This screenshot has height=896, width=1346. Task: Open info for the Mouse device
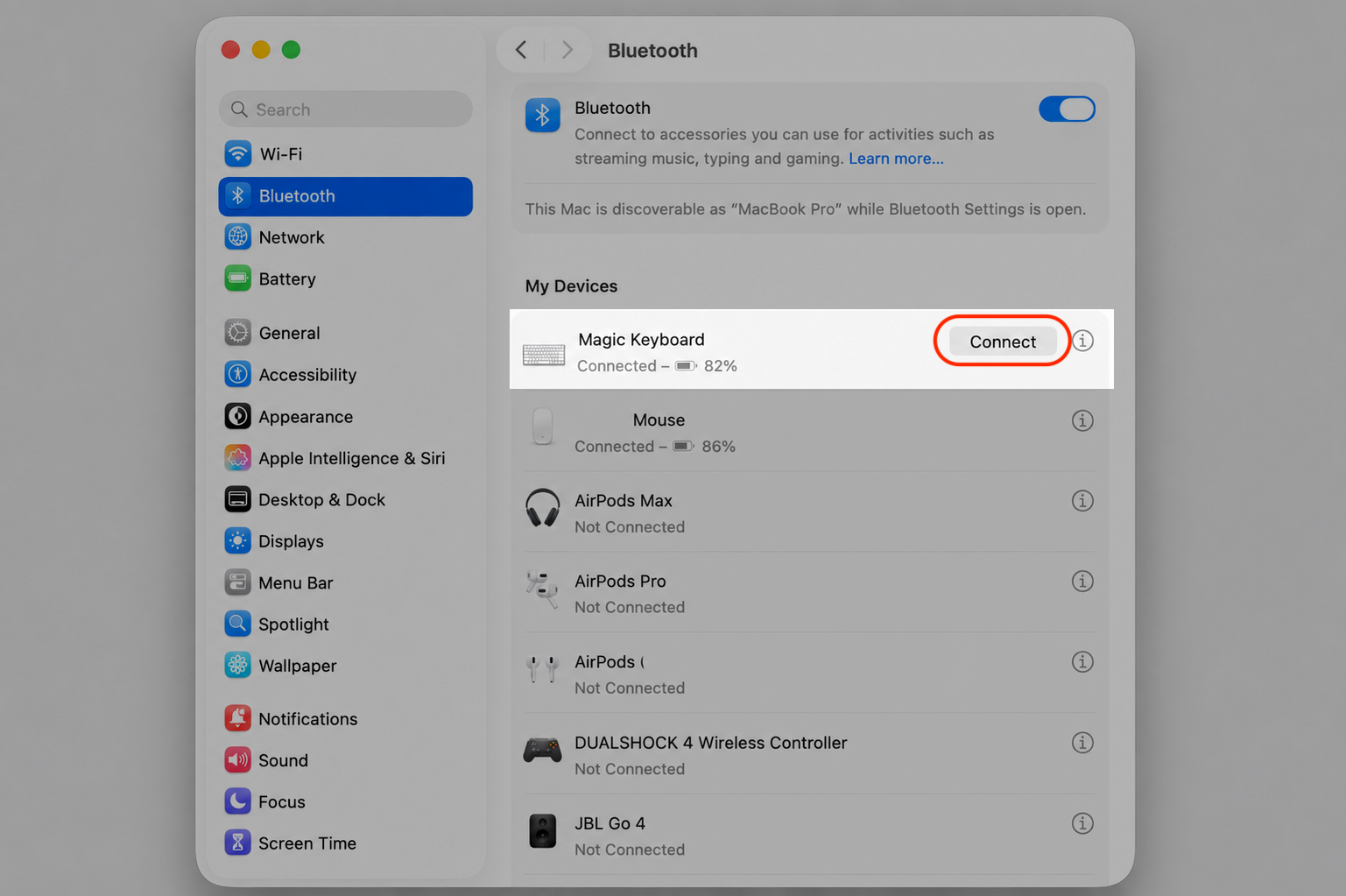point(1082,420)
